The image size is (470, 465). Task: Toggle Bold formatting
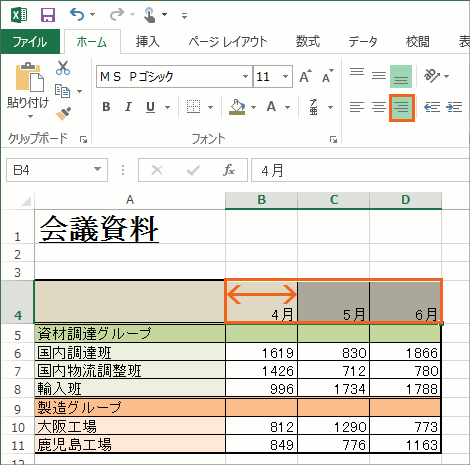click(x=106, y=107)
